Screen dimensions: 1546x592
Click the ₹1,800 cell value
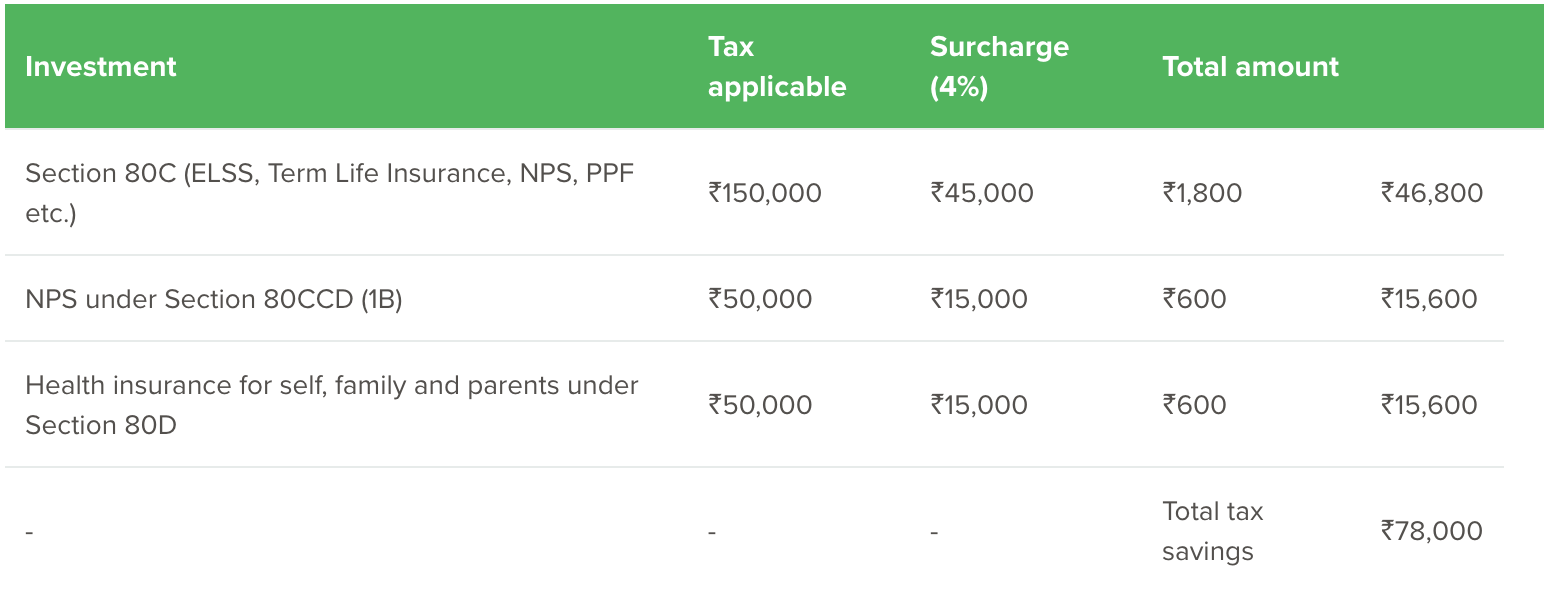coord(1202,193)
